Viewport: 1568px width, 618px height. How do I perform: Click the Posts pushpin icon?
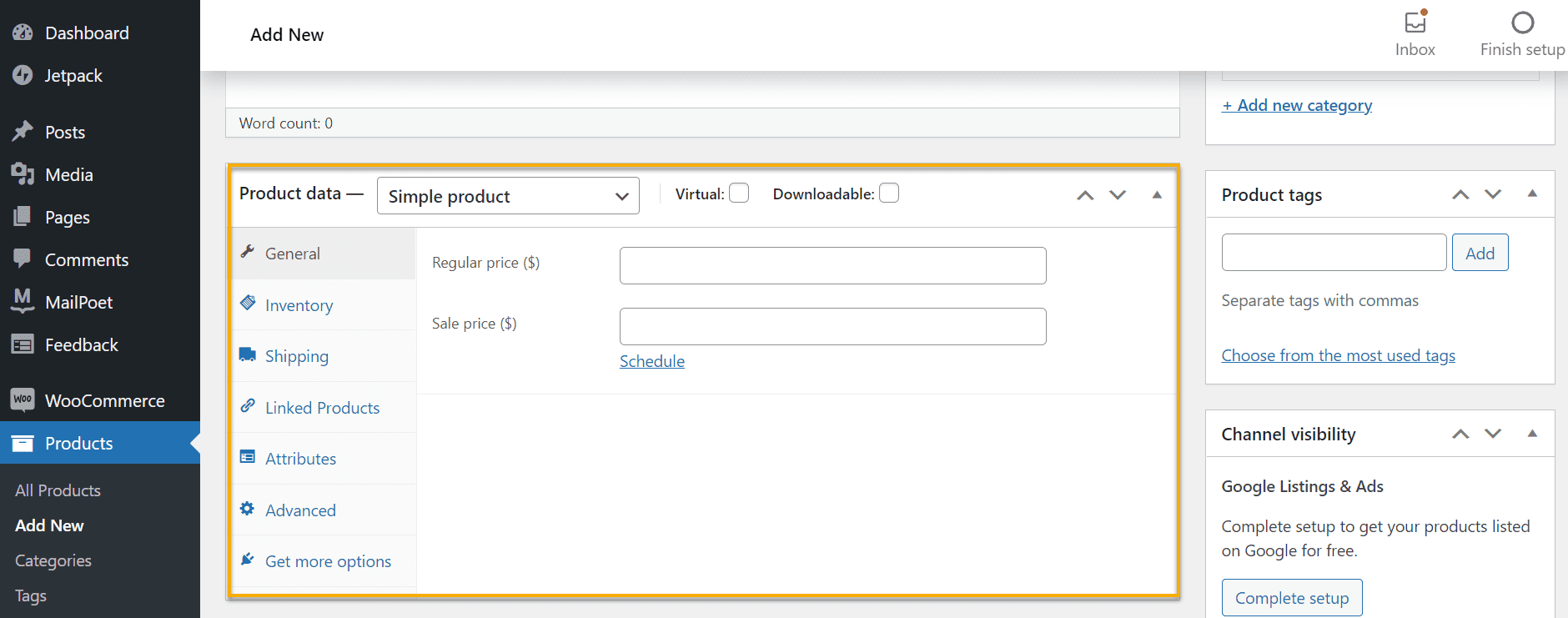(23, 132)
